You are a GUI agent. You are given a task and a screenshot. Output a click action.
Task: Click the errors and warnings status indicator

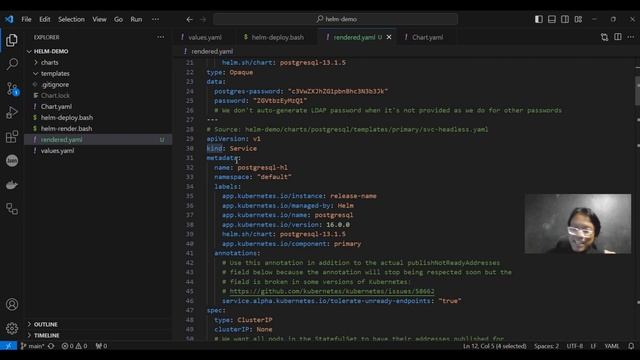[74, 346]
